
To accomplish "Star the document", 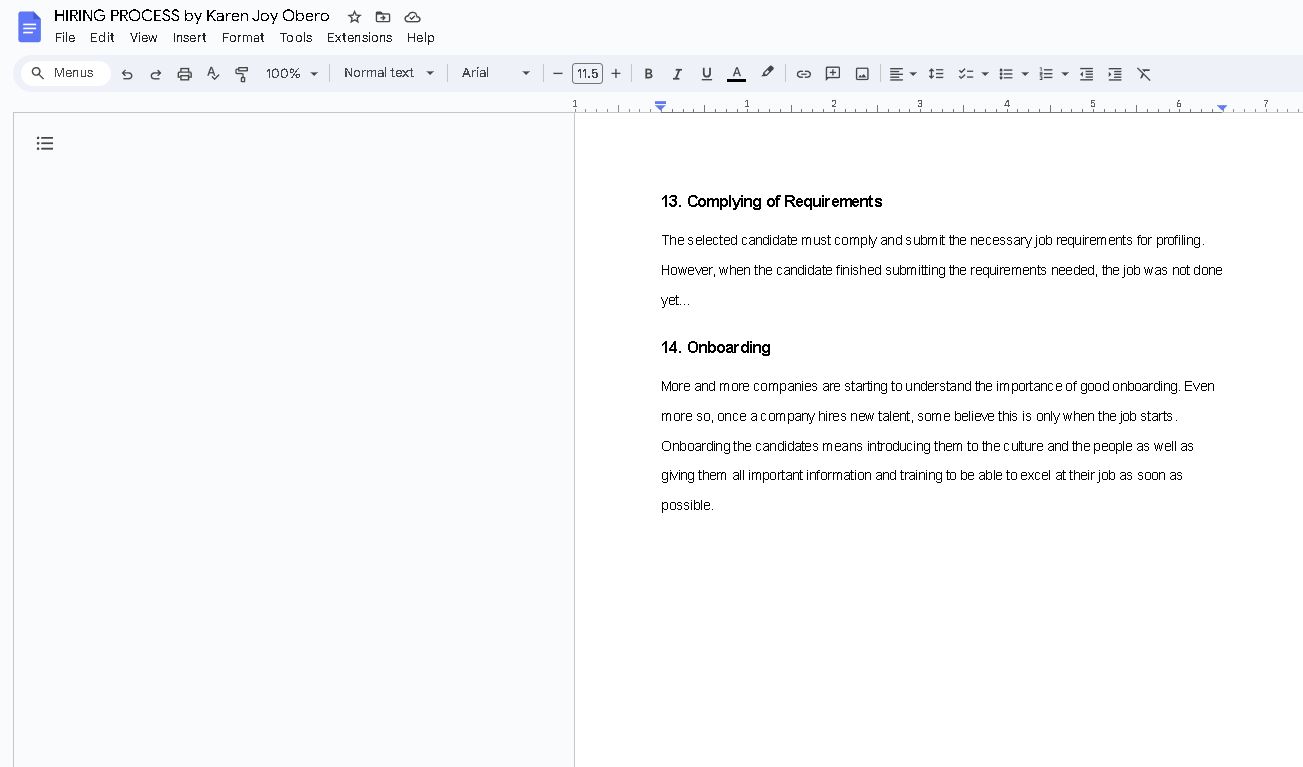I will point(354,17).
